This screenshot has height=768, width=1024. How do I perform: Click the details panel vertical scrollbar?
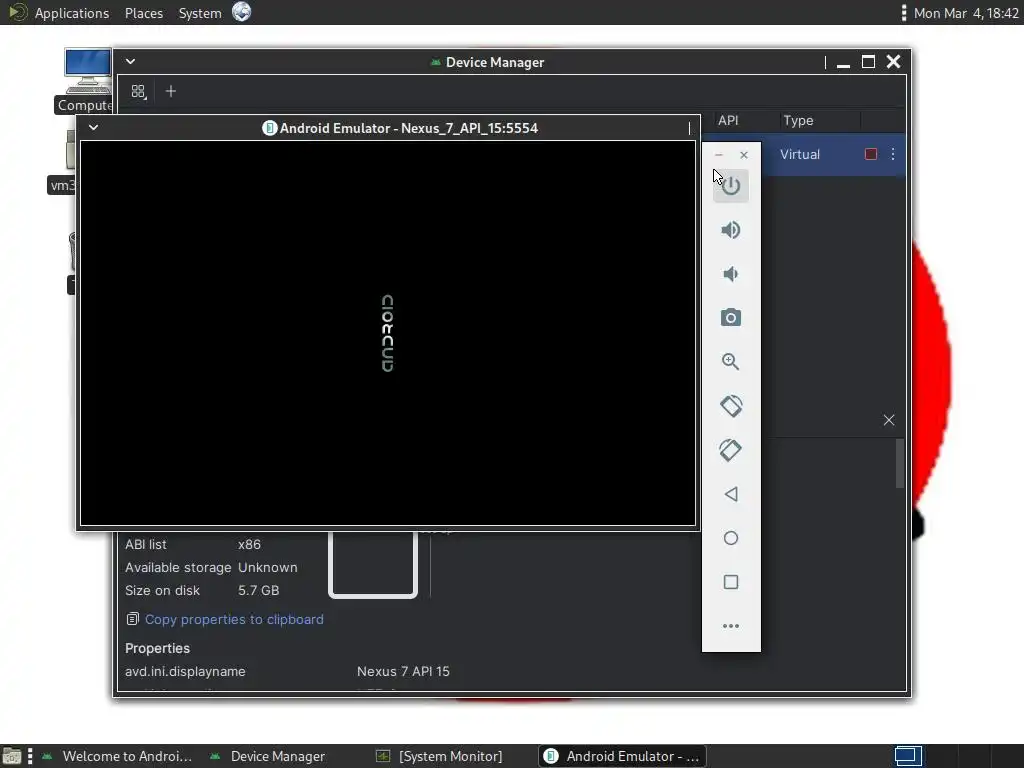click(x=900, y=463)
